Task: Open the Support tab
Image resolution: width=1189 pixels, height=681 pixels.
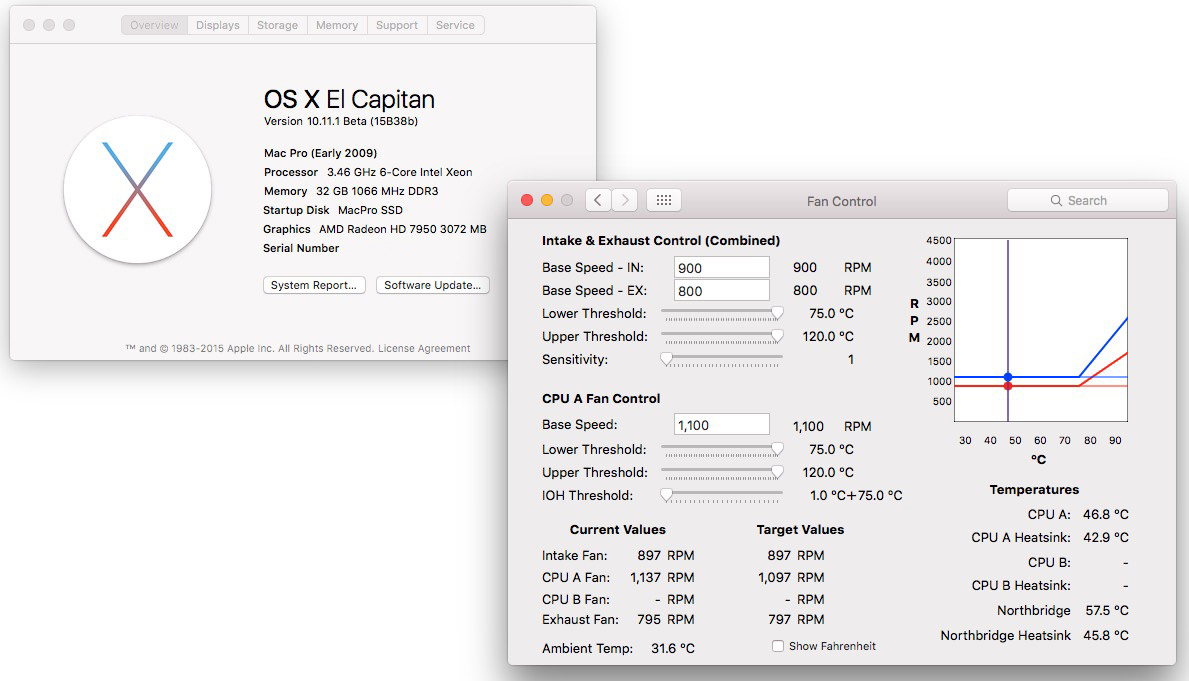Action: 397,25
